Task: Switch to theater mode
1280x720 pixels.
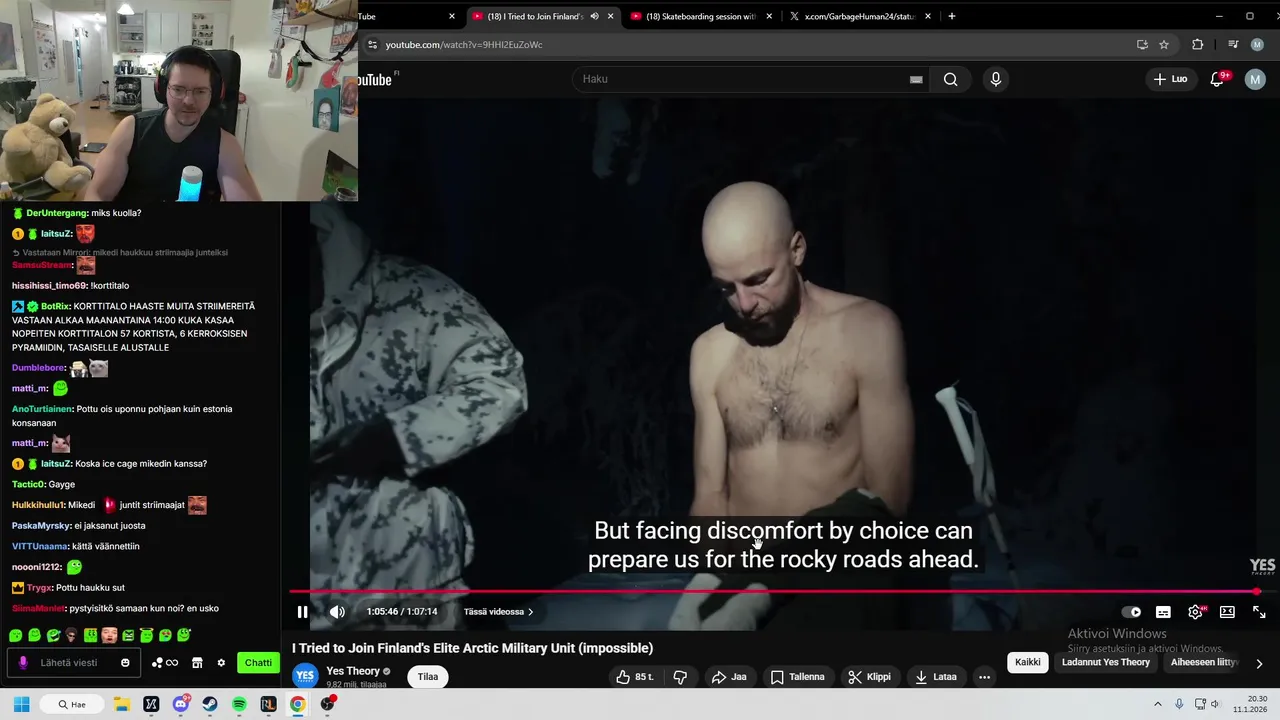Action: pyautogui.click(x=1227, y=612)
